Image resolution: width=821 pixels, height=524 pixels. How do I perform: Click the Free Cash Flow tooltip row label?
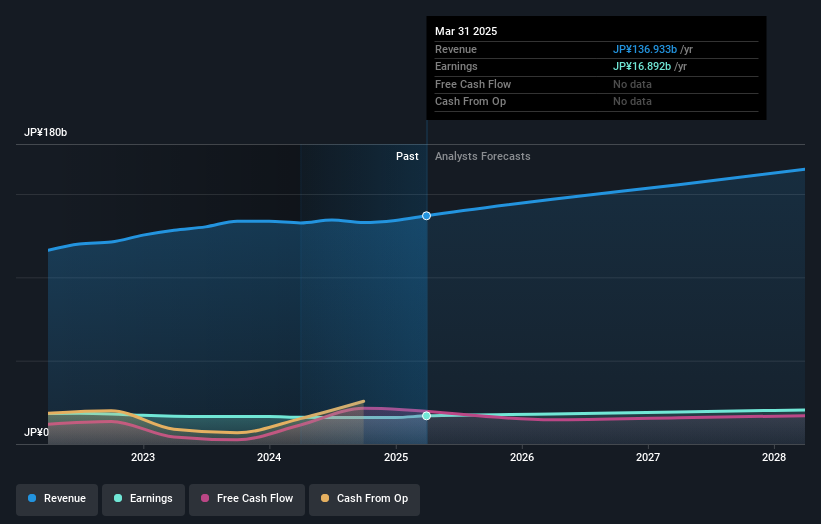(x=473, y=84)
